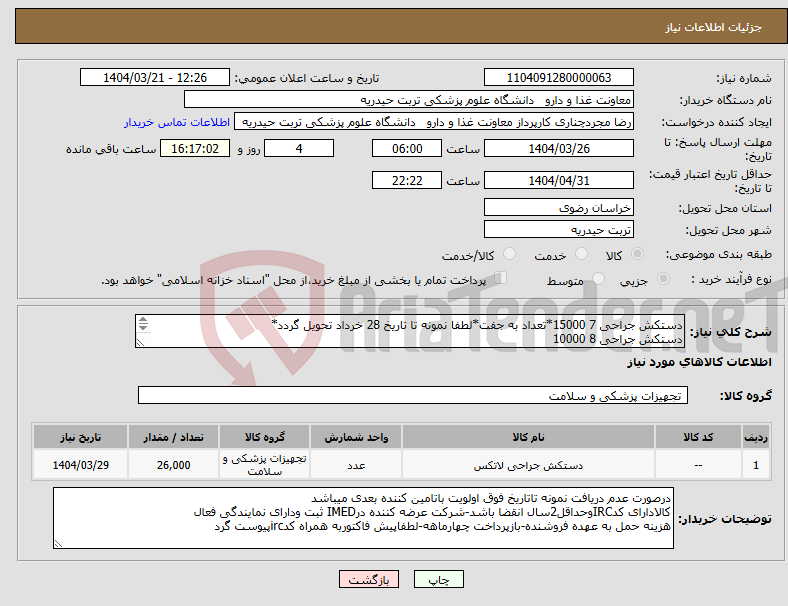Click the remaining days field showing 4
The height and width of the screenshot is (606, 788).
[x=299, y=148]
